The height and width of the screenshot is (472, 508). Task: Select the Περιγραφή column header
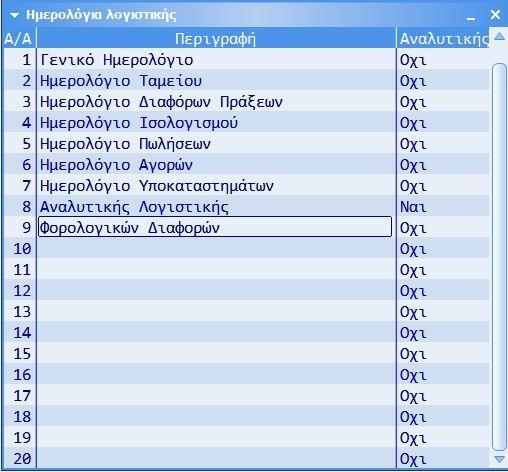click(216, 39)
